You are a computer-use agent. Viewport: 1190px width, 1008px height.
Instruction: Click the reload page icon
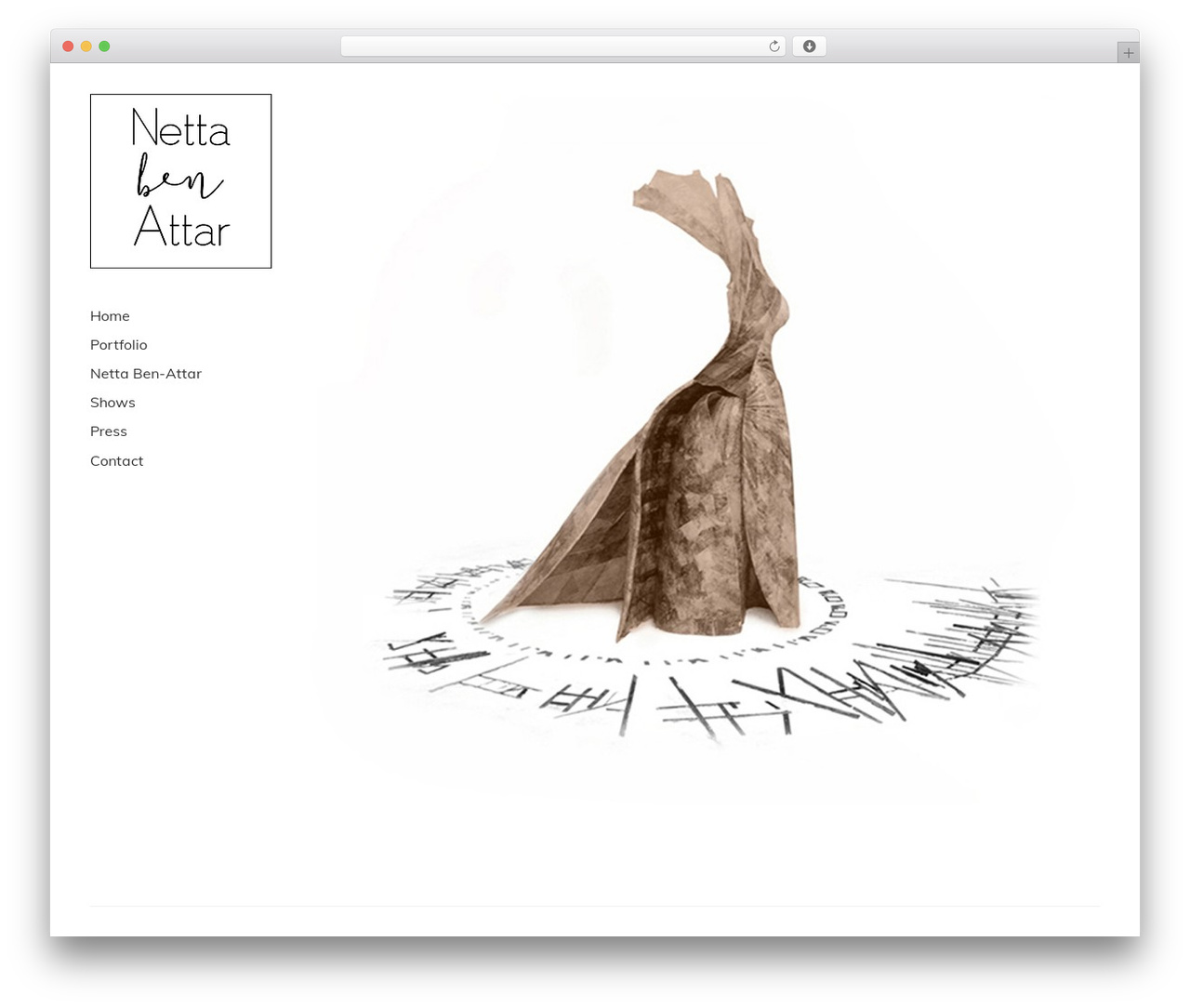[773, 46]
